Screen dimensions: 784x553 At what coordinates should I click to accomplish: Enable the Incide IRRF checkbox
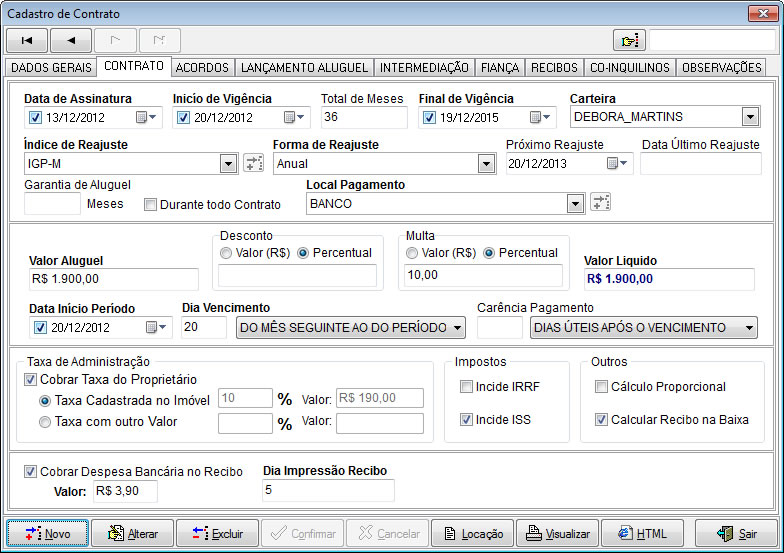[466, 387]
